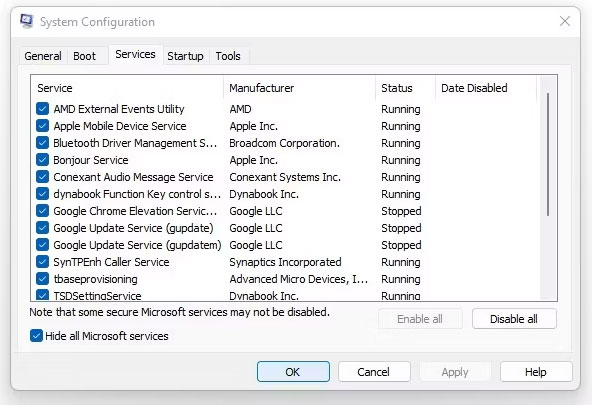The width and height of the screenshot is (592, 405).
Task: Toggle Bluetooth Driver Management service checkbox
Action: tap(42, 143)
